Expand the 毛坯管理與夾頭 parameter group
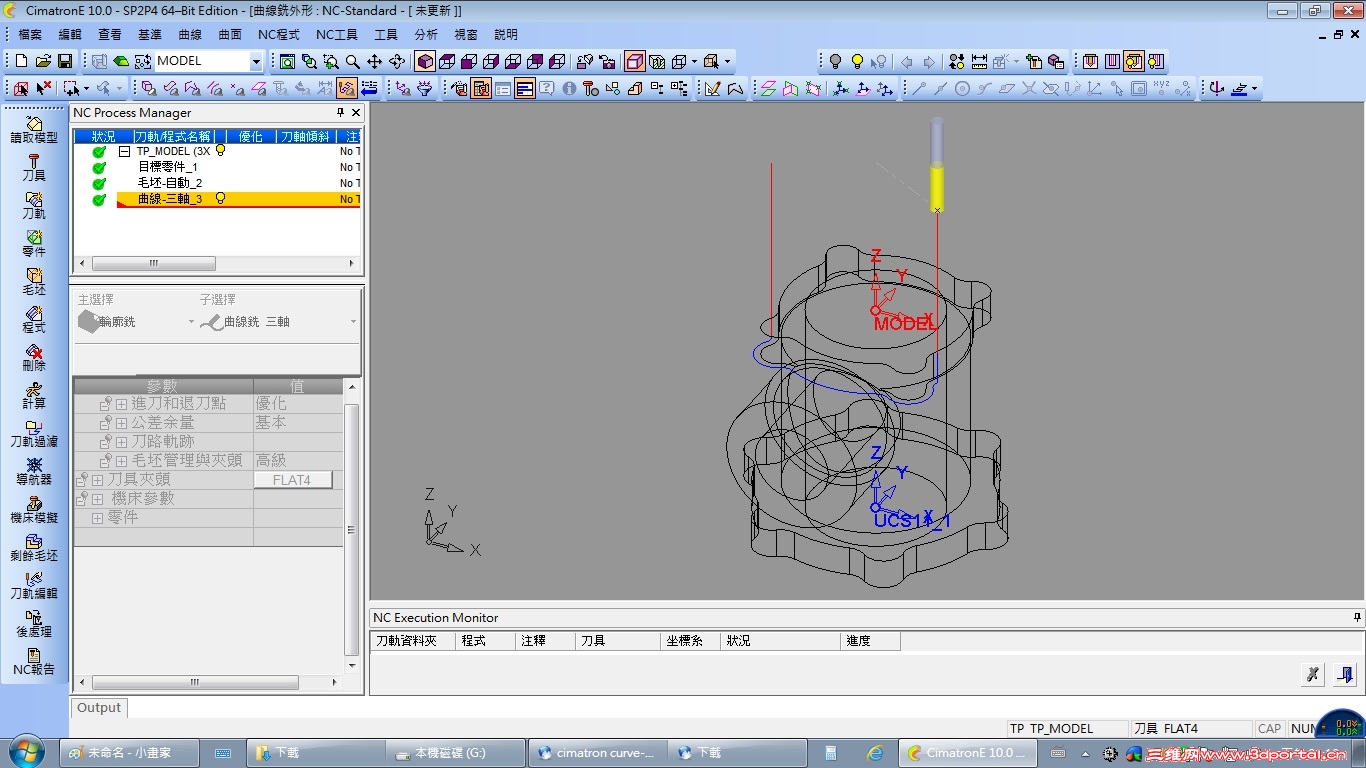 pos(122,461)
